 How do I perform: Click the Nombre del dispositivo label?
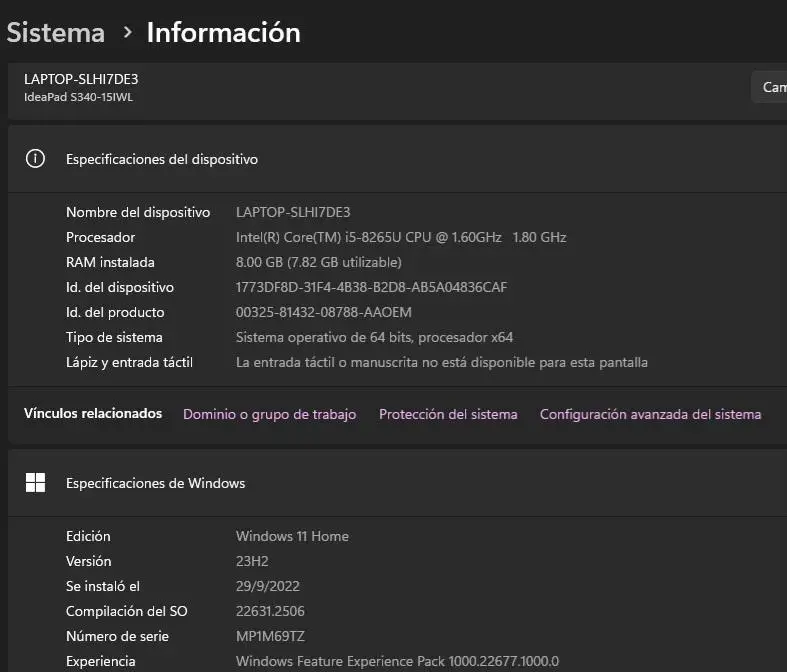coord(138,212)
